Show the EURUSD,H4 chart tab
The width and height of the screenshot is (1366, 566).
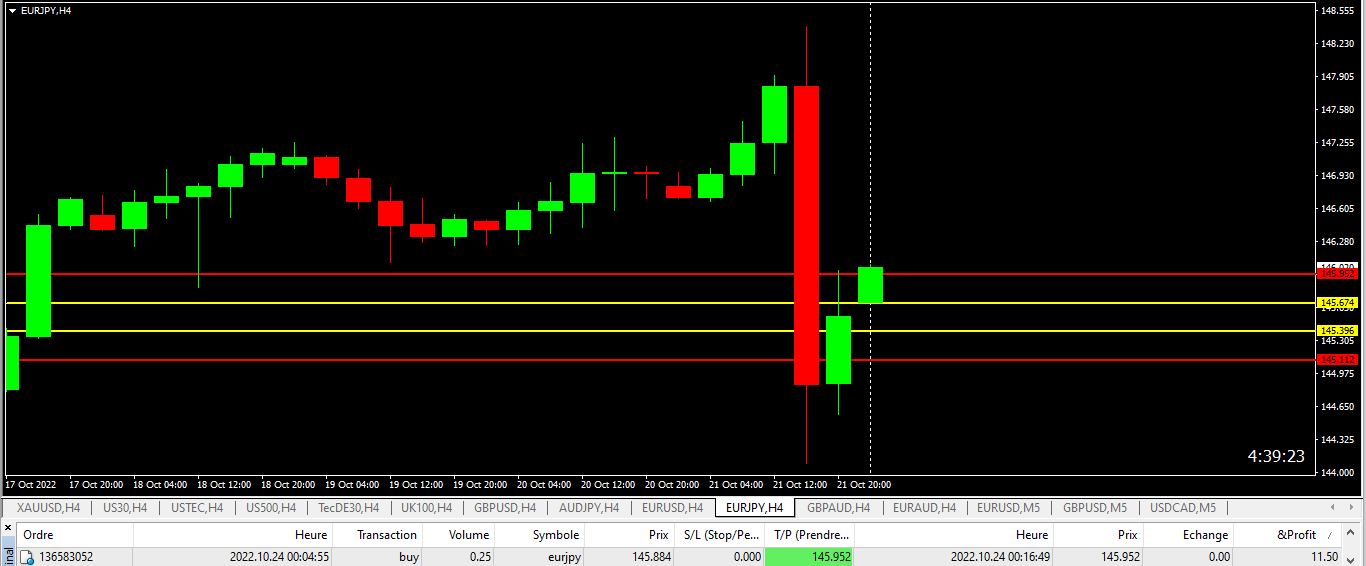click(x=672, y=507)
